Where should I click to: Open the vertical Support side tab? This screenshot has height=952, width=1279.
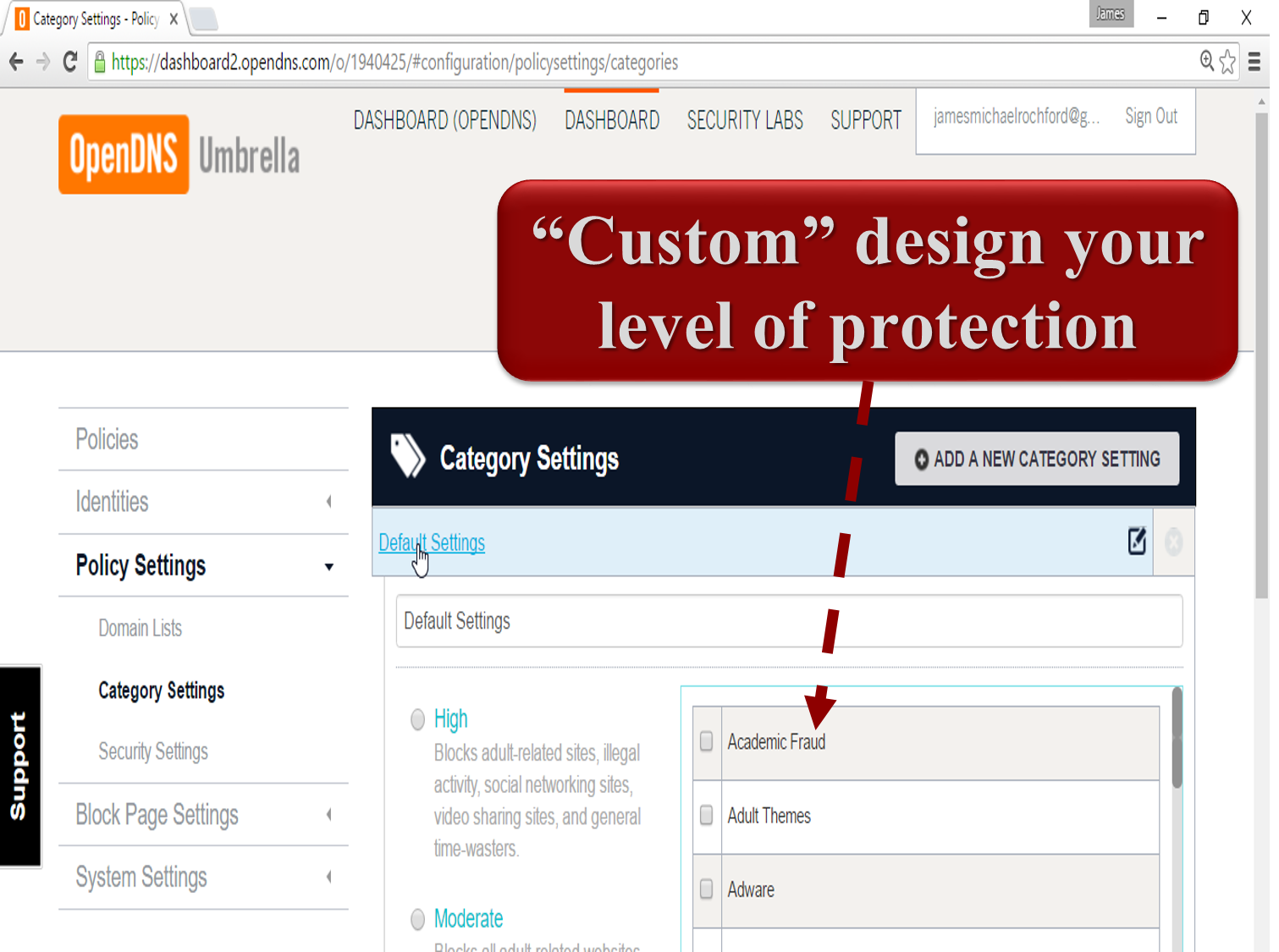pos(20,767)
